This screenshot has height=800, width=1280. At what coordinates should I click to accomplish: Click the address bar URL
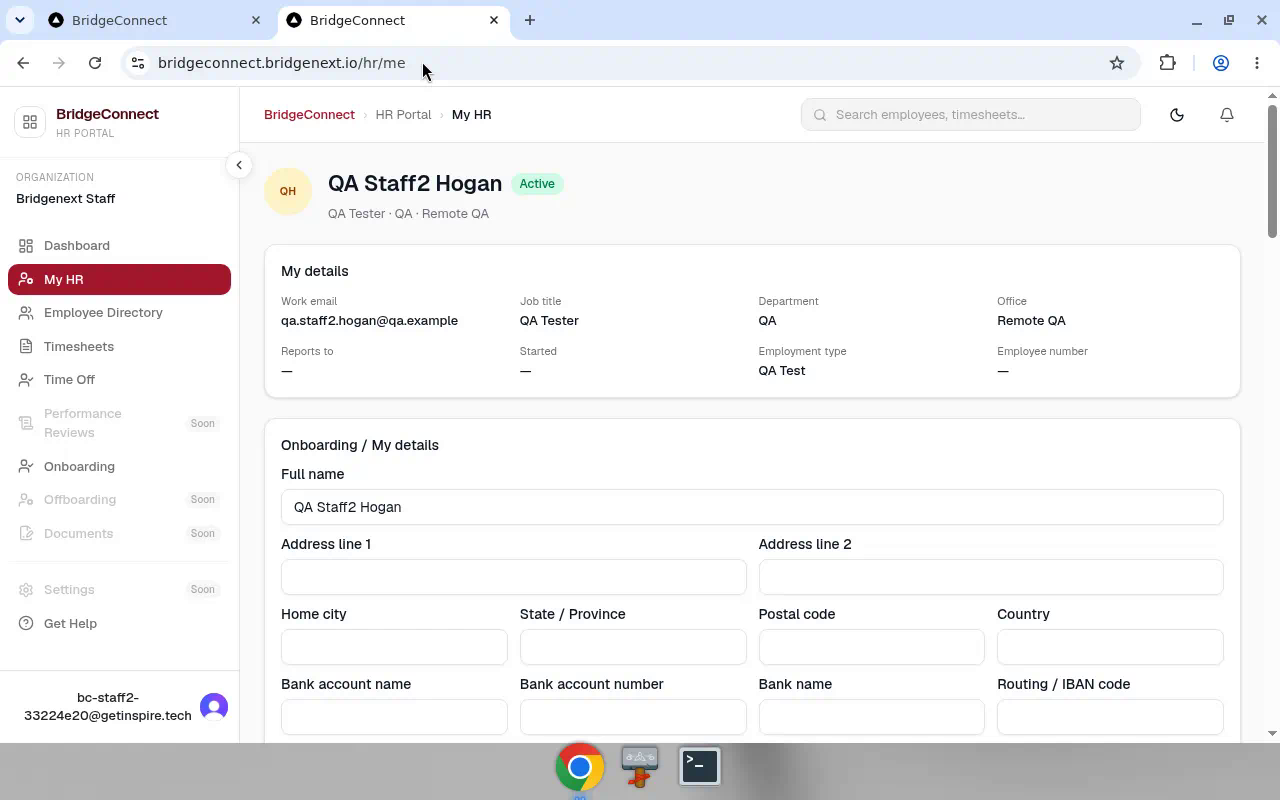point(282,63)
